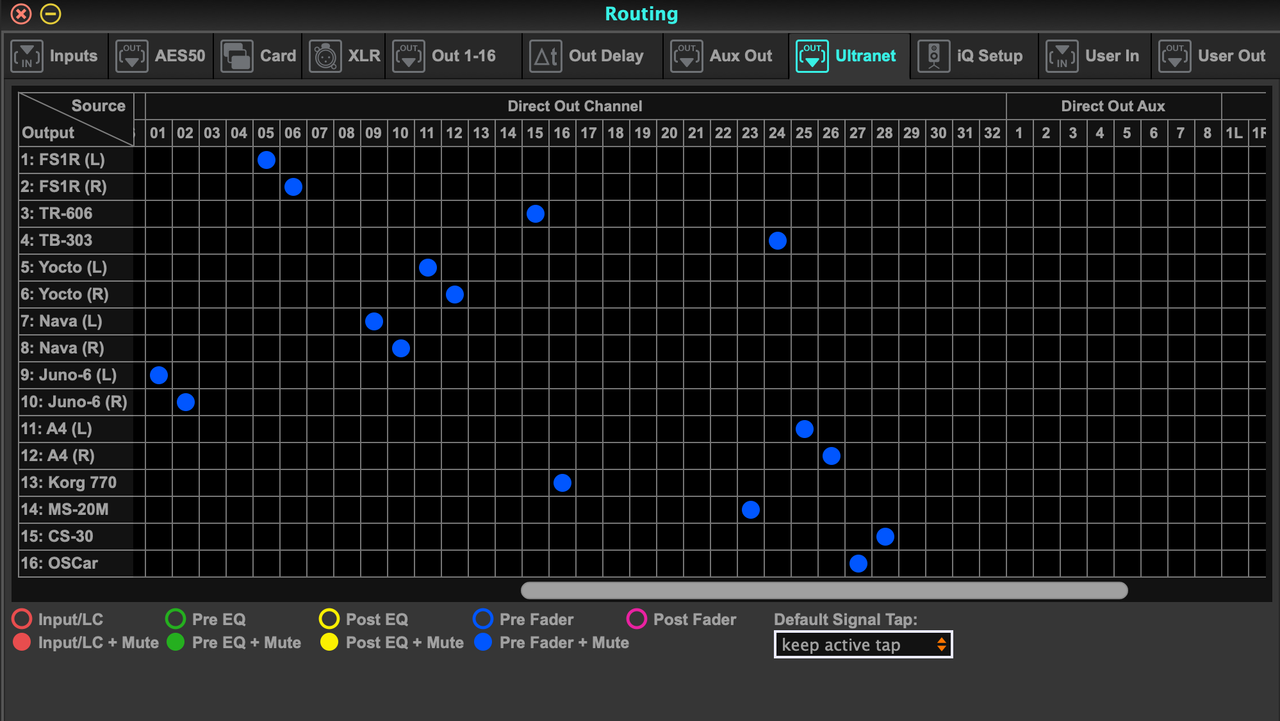The image size is (1280, 721).
Task: Toggle the TR-606 assignment on channel 15
Action: click(535, 213)
